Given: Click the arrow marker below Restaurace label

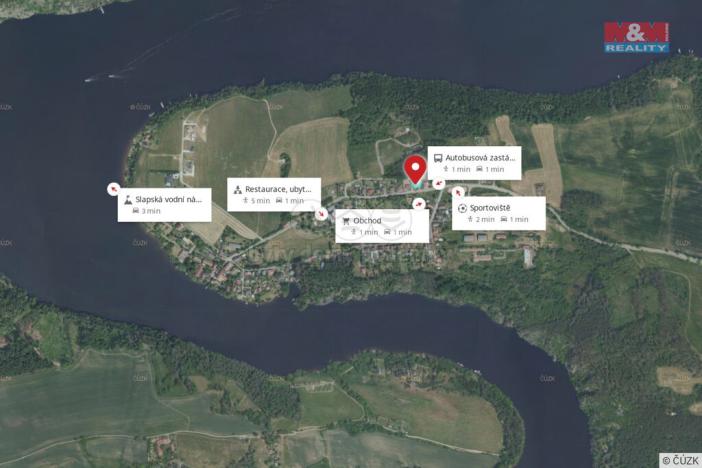Looking at the screenshot, I should [321, 214].
